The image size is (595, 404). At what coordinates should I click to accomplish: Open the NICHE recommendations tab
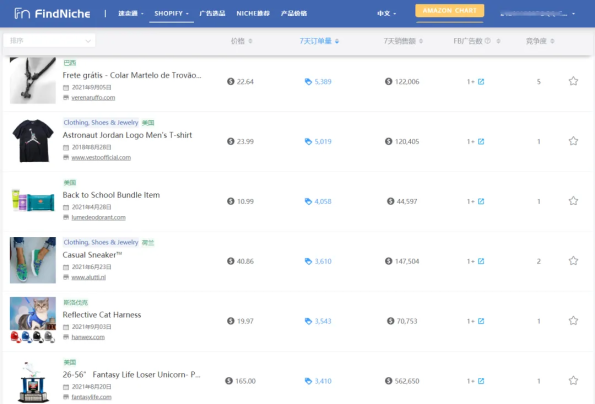pos(253,14)
